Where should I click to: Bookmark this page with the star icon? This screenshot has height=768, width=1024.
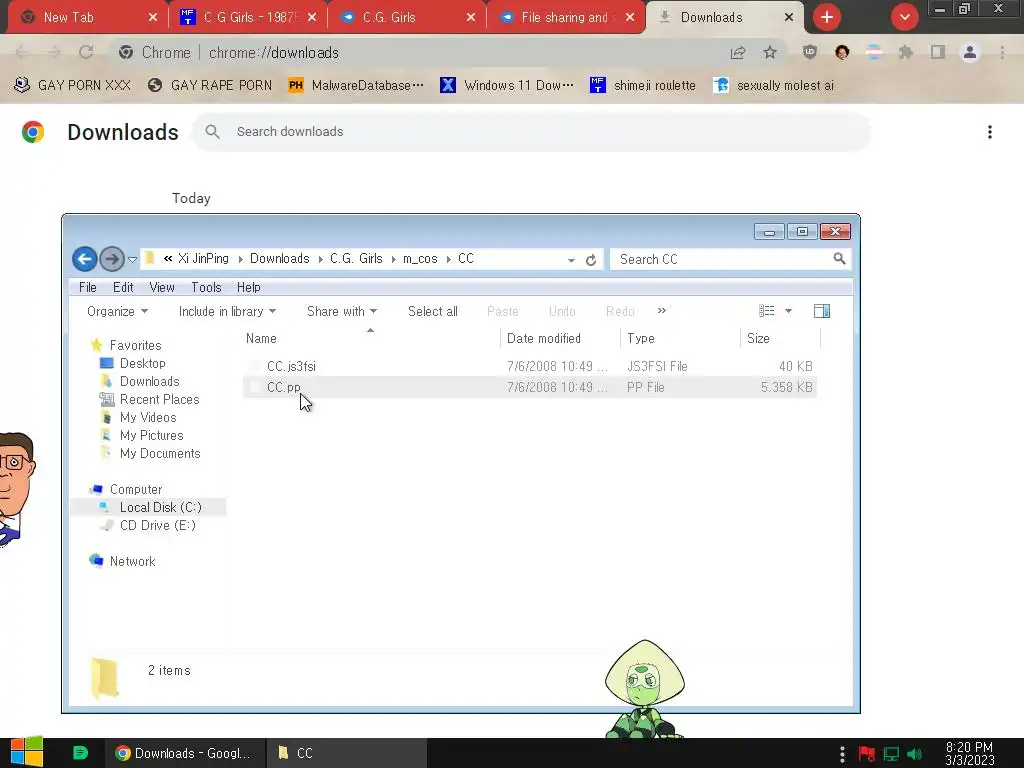[770, 52]
